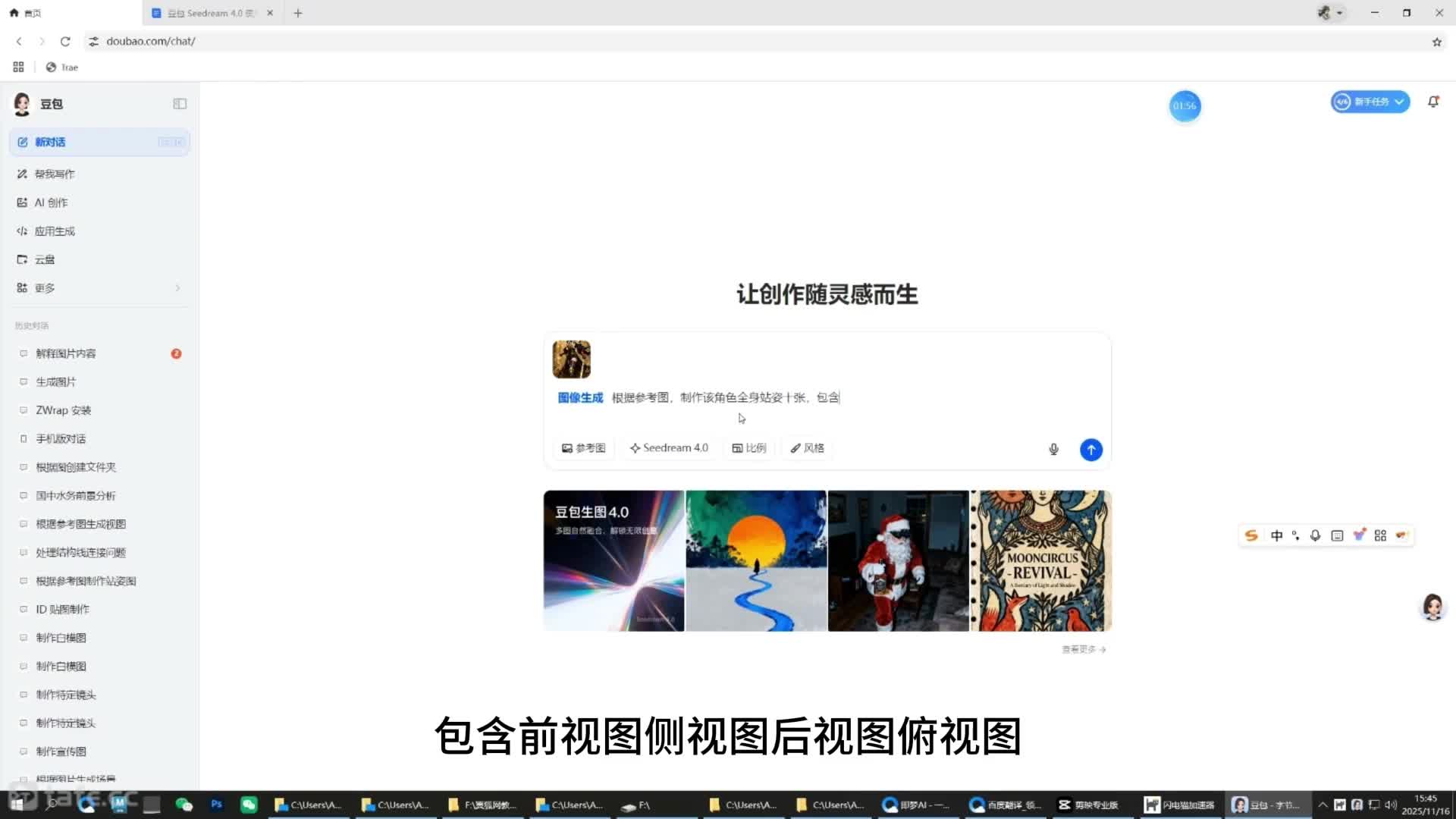This screenshot has height=819, width=1456.
Task: Select 风格 style brush option in input toolbar
Action: (807, 447)
